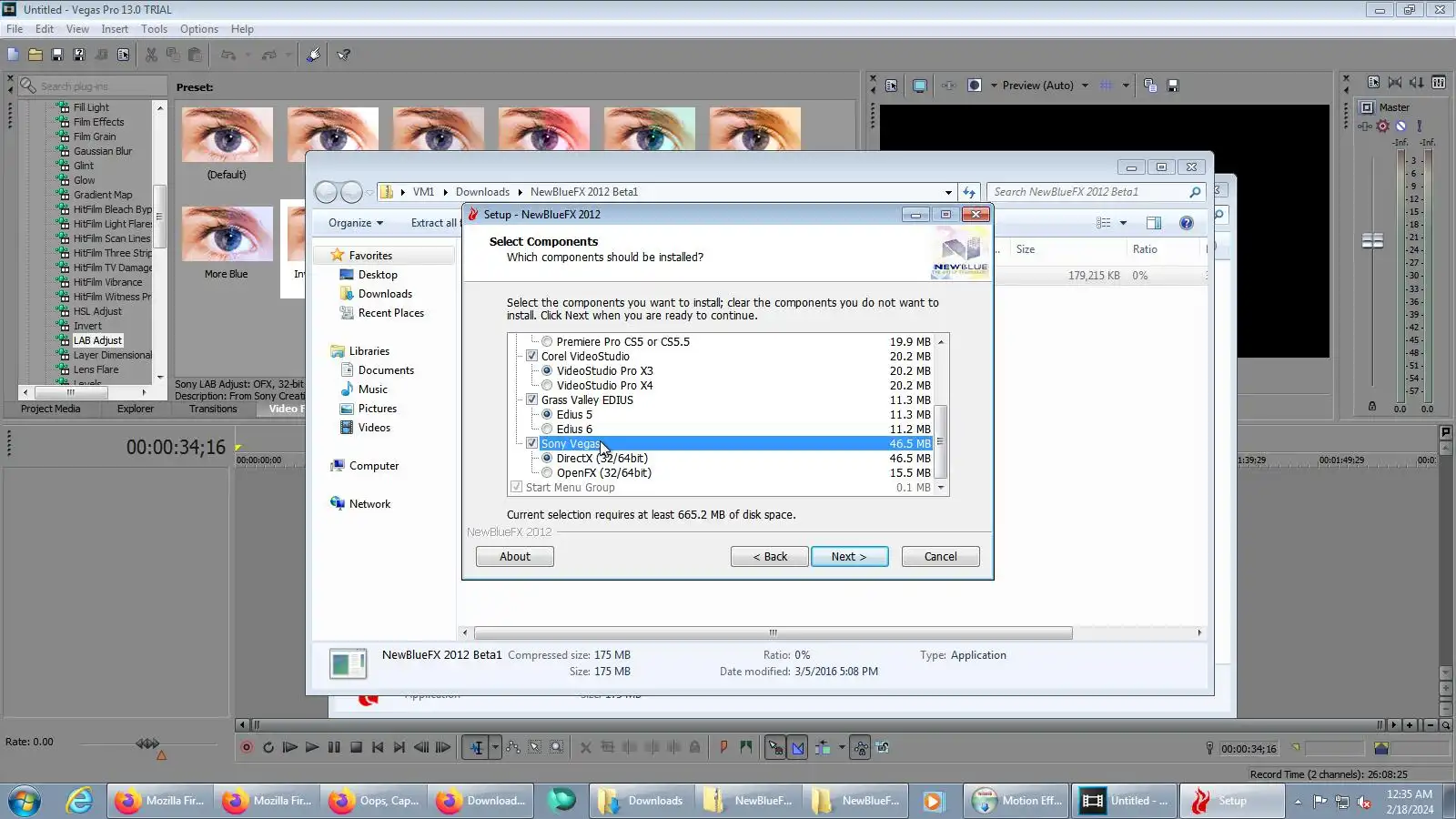Go to end of the project

point(399,747)
